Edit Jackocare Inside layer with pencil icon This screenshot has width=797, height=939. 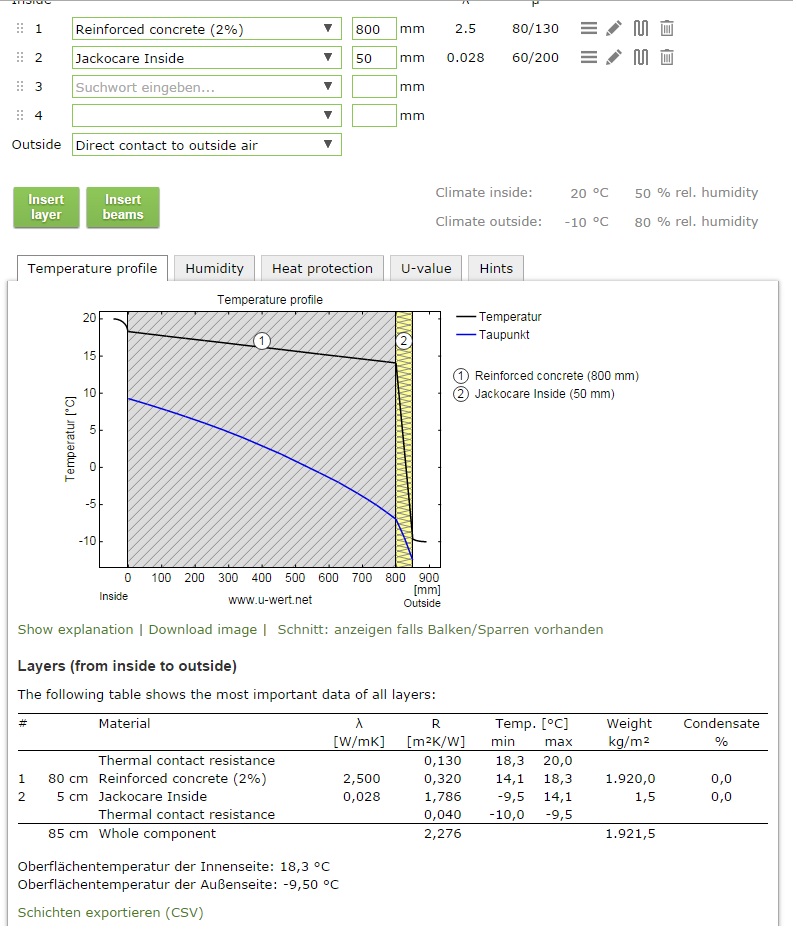pos(614,57)
